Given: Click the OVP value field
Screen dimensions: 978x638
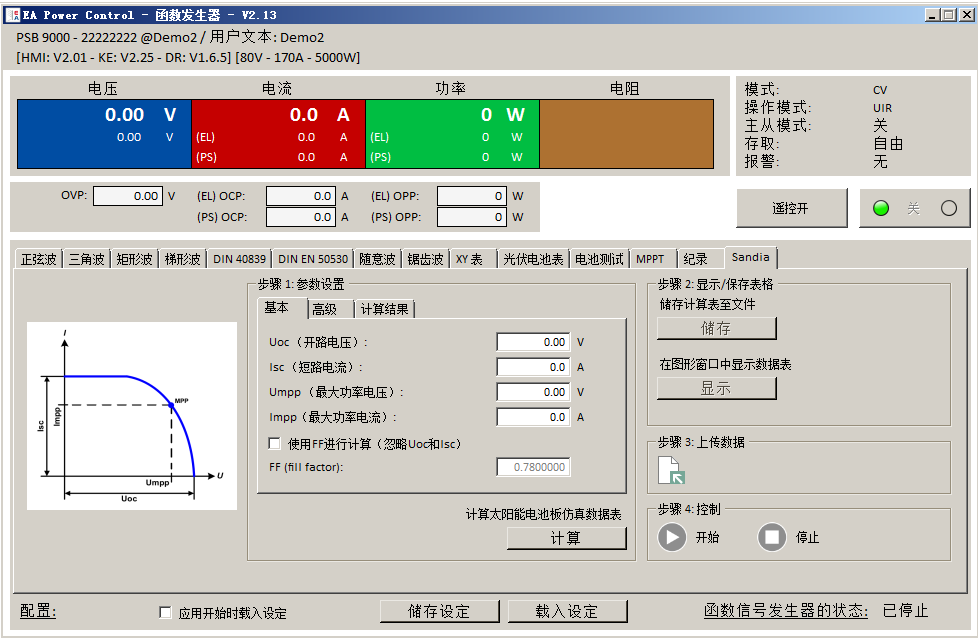Looking at the screenshot, I should point(128,196).
